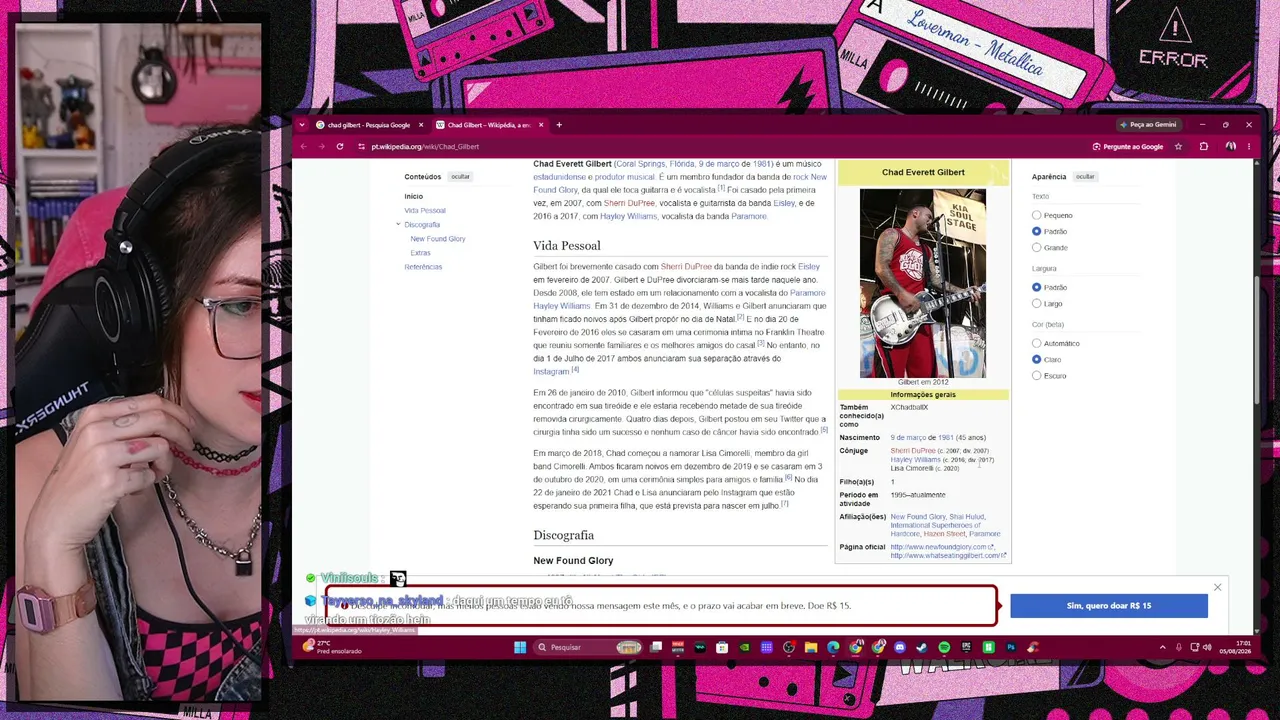Open the Windows Start menu
Viewport: 1280px width, 720px height.
click(x=520, y=647)
